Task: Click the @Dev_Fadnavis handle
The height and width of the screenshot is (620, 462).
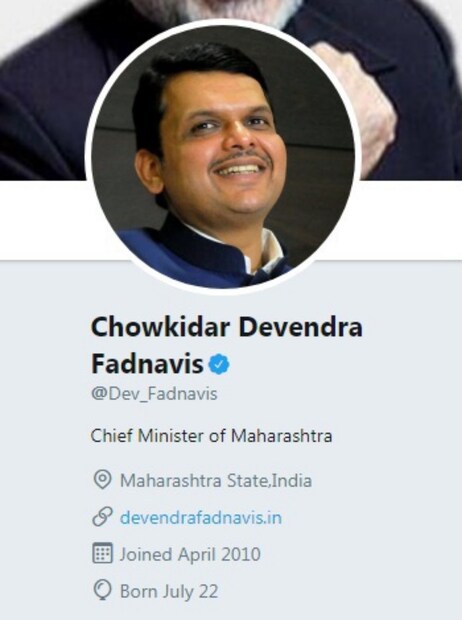Action: (x=154, y=394)
